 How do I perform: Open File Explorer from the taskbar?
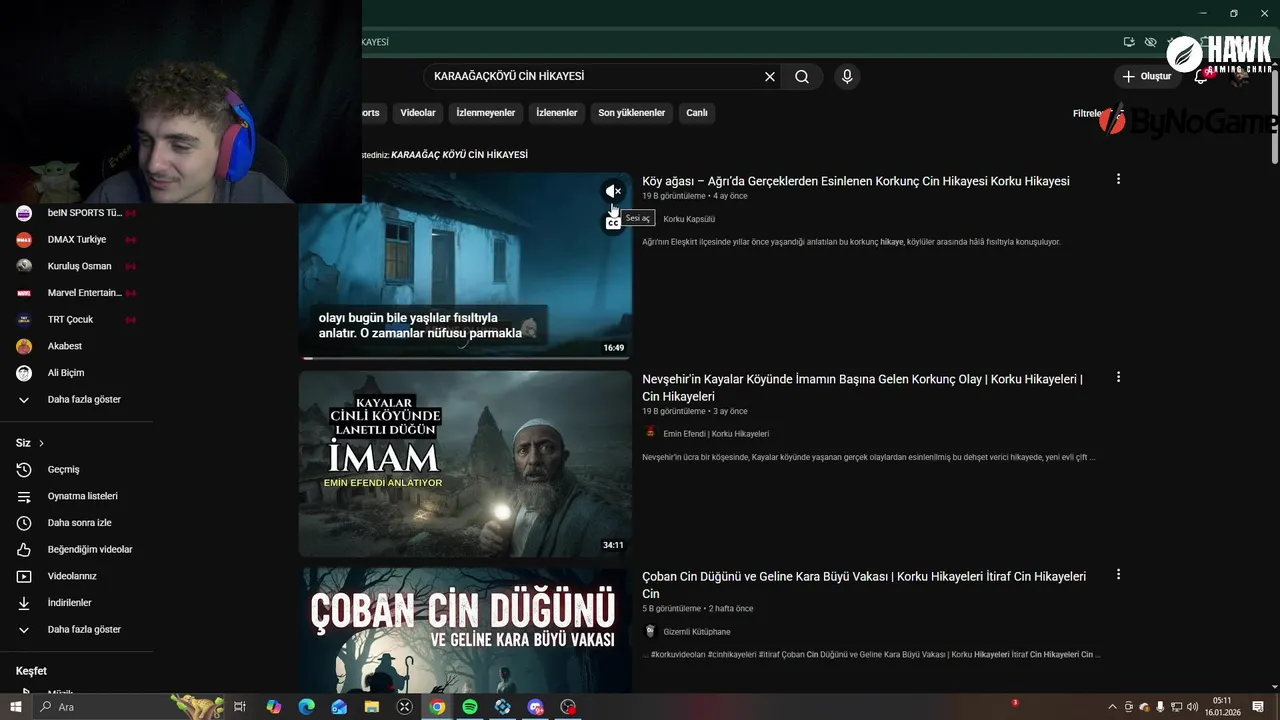pyautogui.click(x=372, y=707)
